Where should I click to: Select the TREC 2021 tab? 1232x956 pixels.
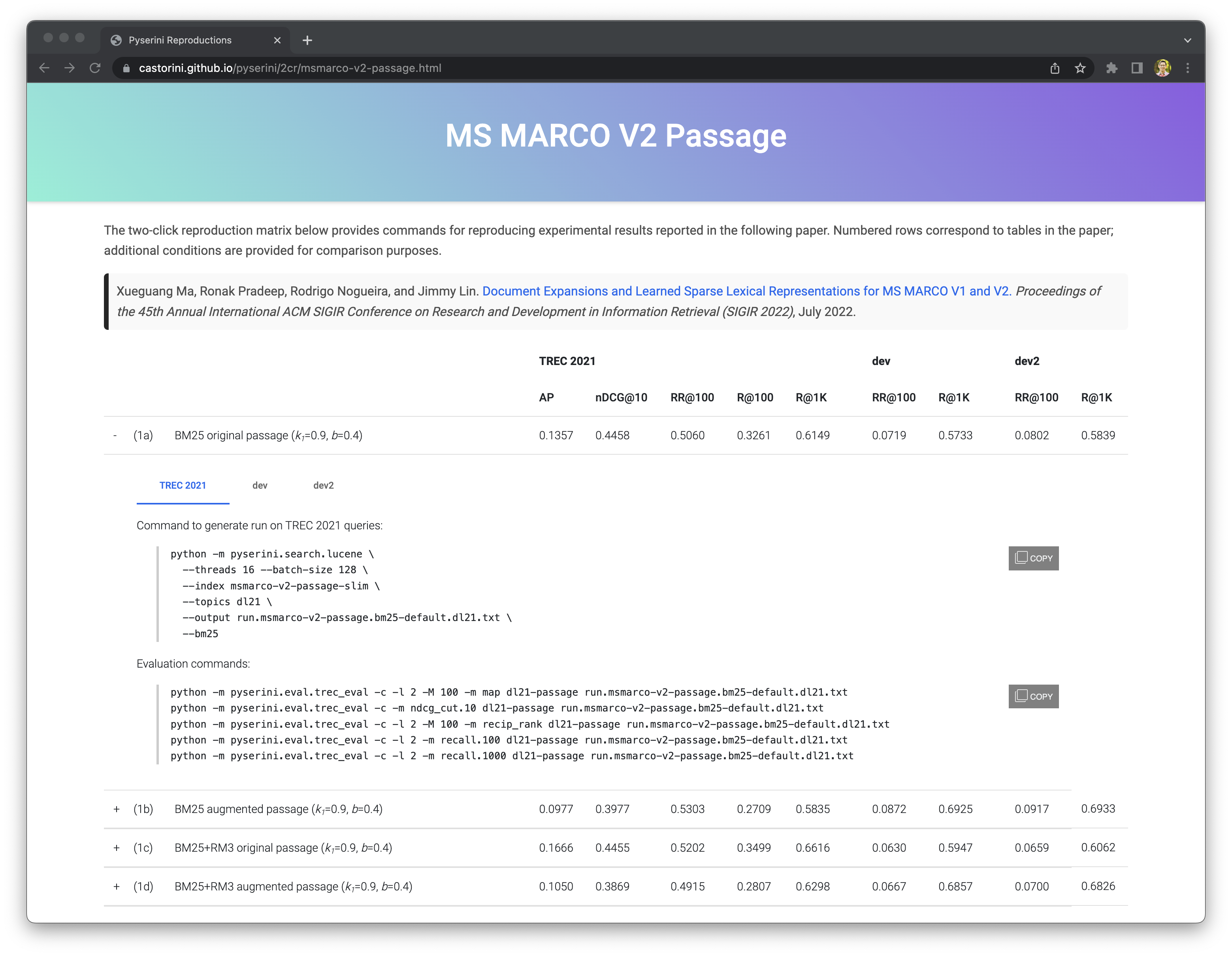pos(183,485)
